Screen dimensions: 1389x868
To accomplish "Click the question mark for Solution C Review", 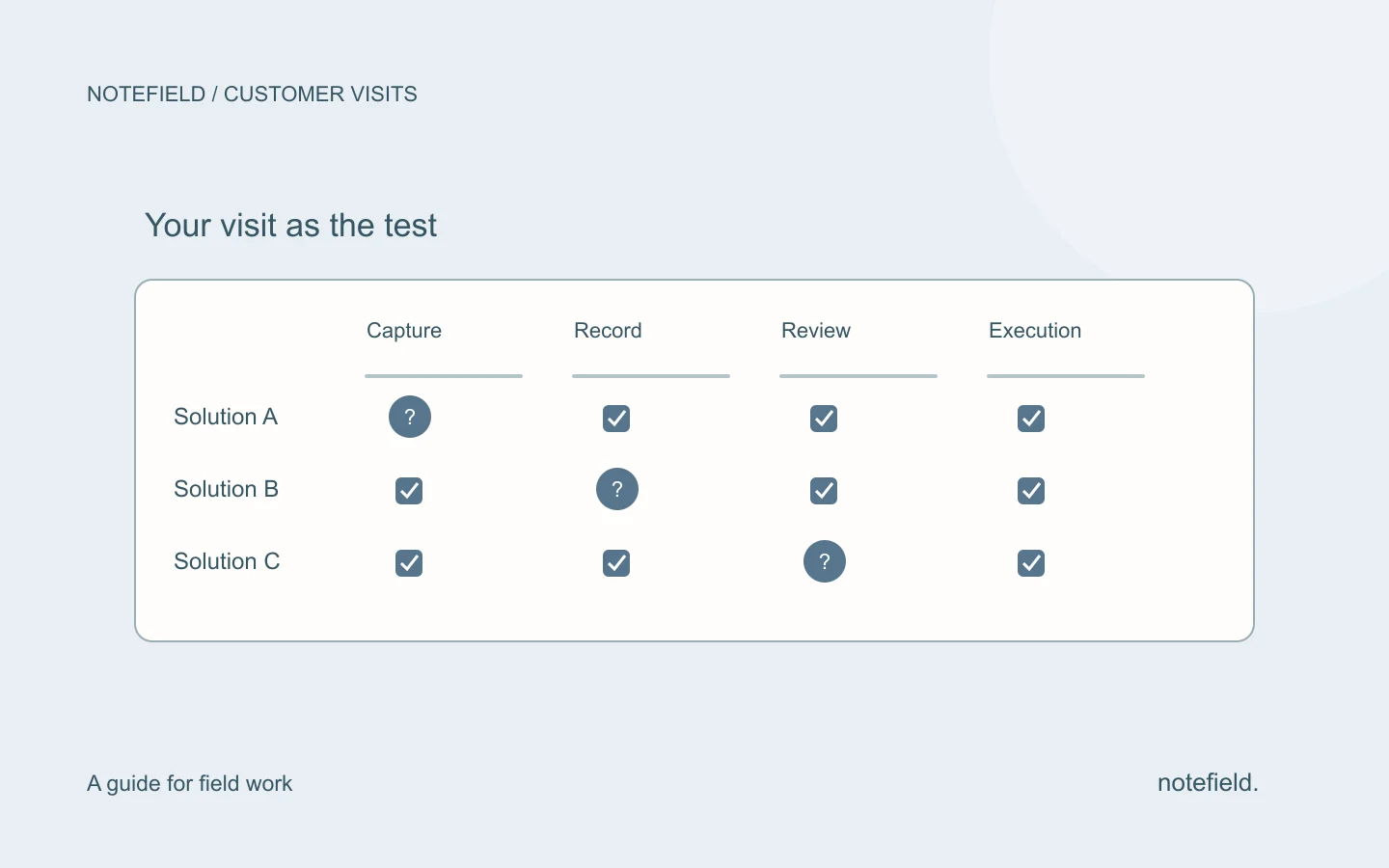I will pyautogui.click(x=825, y=561).
